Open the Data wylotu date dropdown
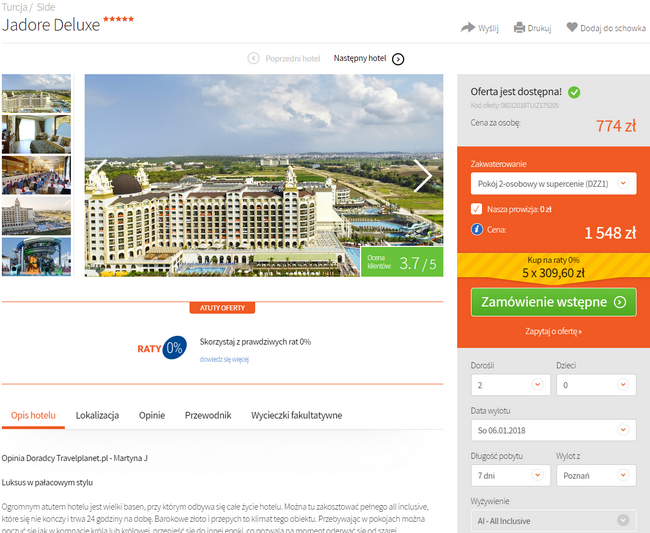650x533 pixels. [553, 430]
